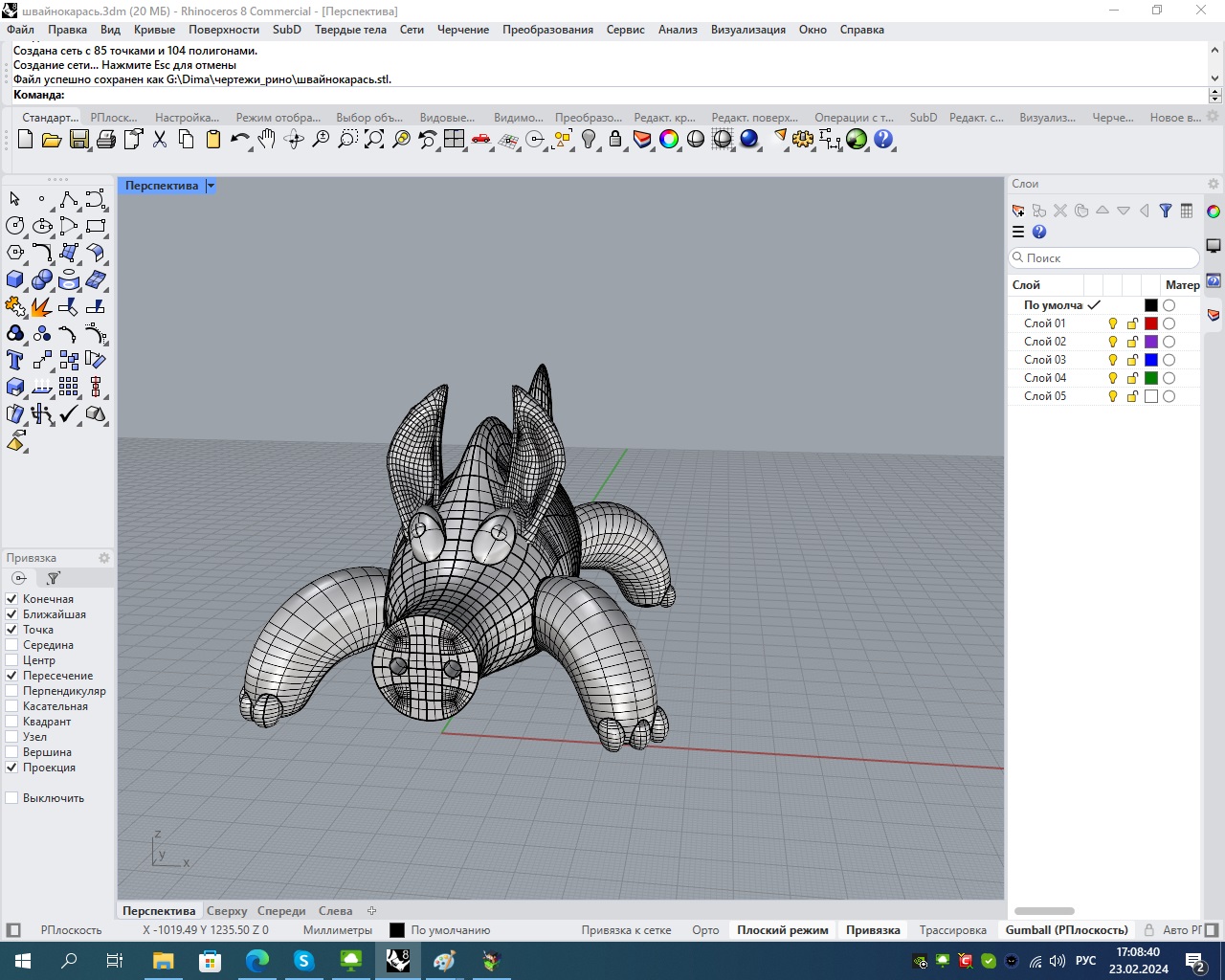Uncheck the Конечная object snap

click(12, 599)
